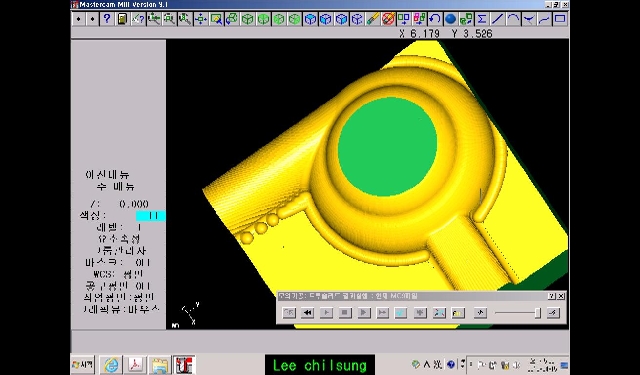The width and height of the screenshot is (640, 375).
Task: Choose the line drawing tool icon
Action: coord(497,19)
